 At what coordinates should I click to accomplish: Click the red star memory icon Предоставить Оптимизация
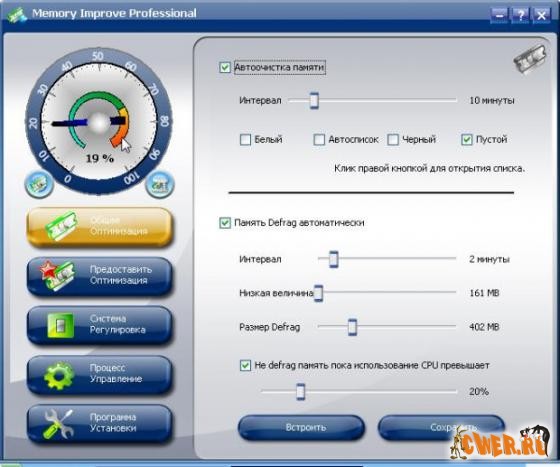click(x=57, y=275)
